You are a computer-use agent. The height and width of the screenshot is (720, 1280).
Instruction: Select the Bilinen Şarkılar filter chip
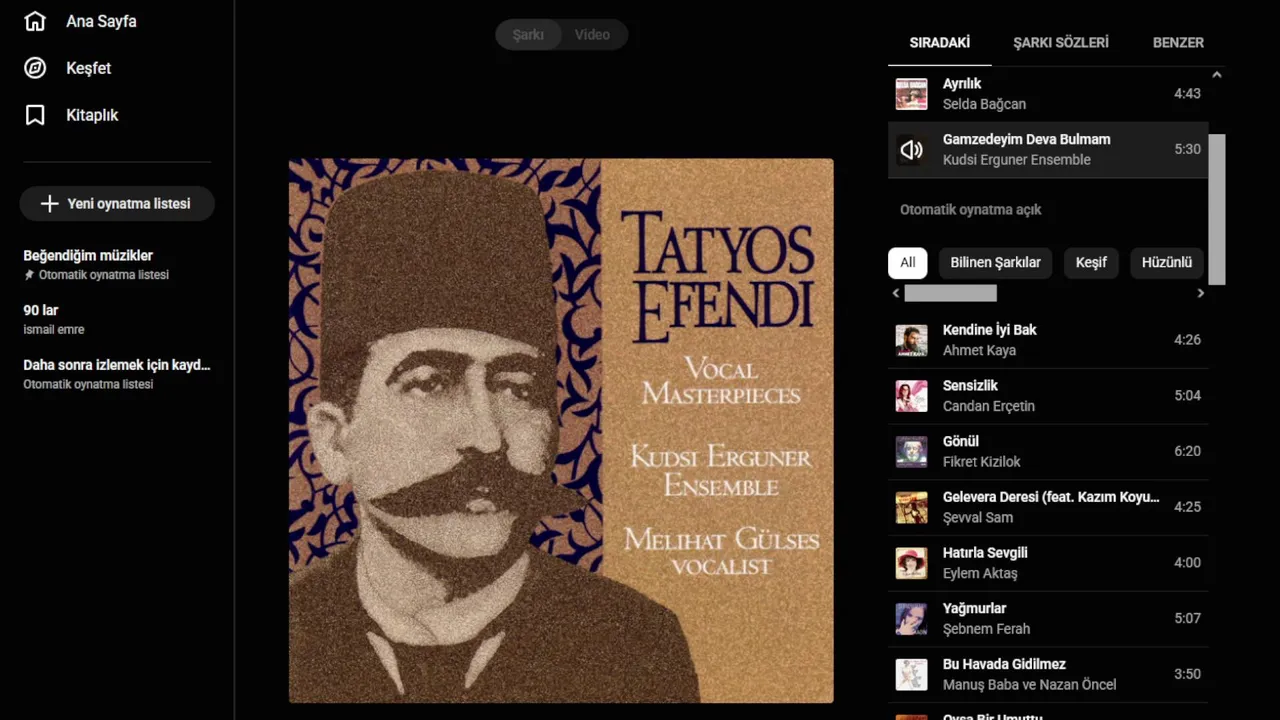995,263
